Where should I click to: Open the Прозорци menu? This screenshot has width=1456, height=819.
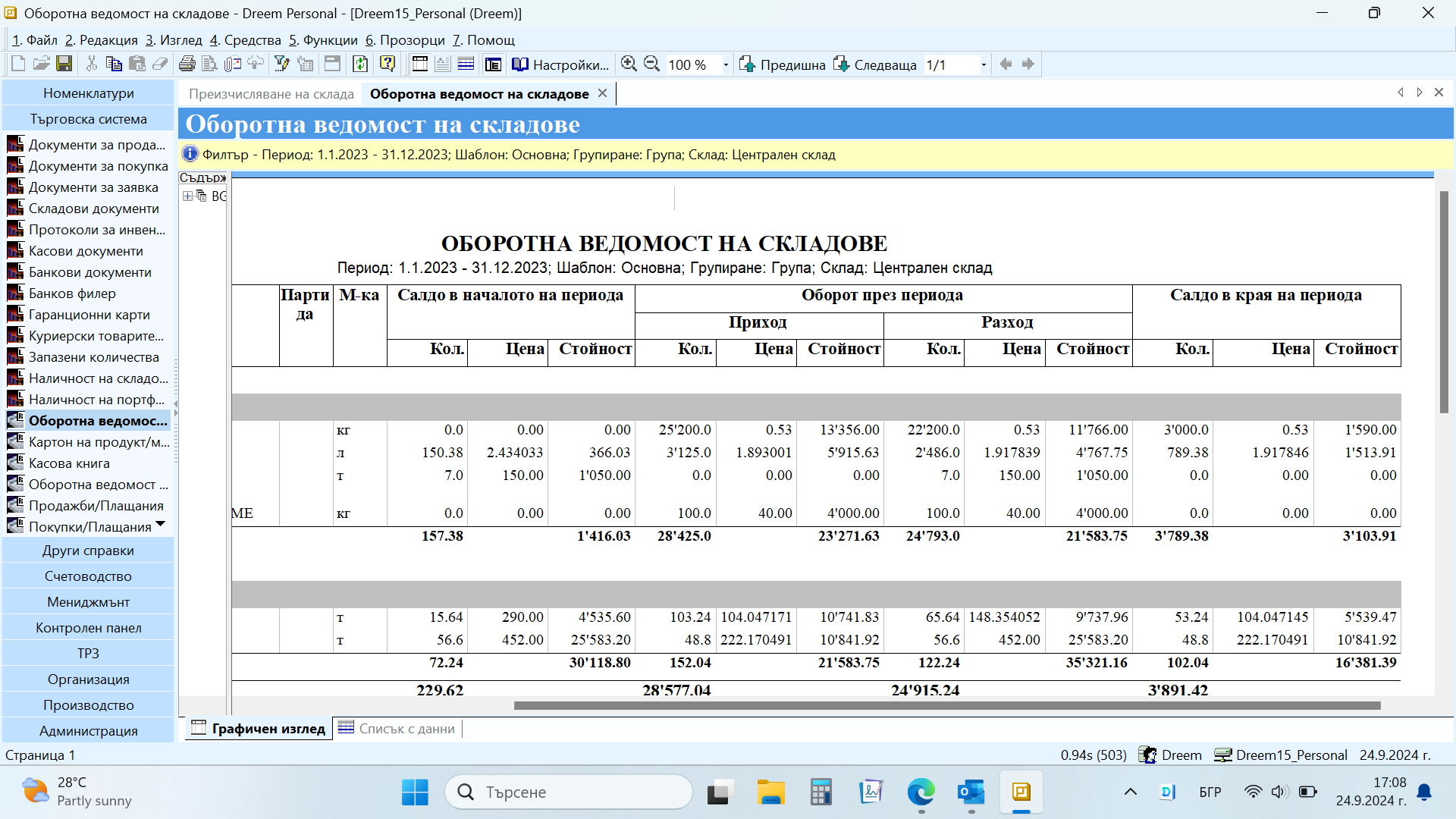point(405,40)
